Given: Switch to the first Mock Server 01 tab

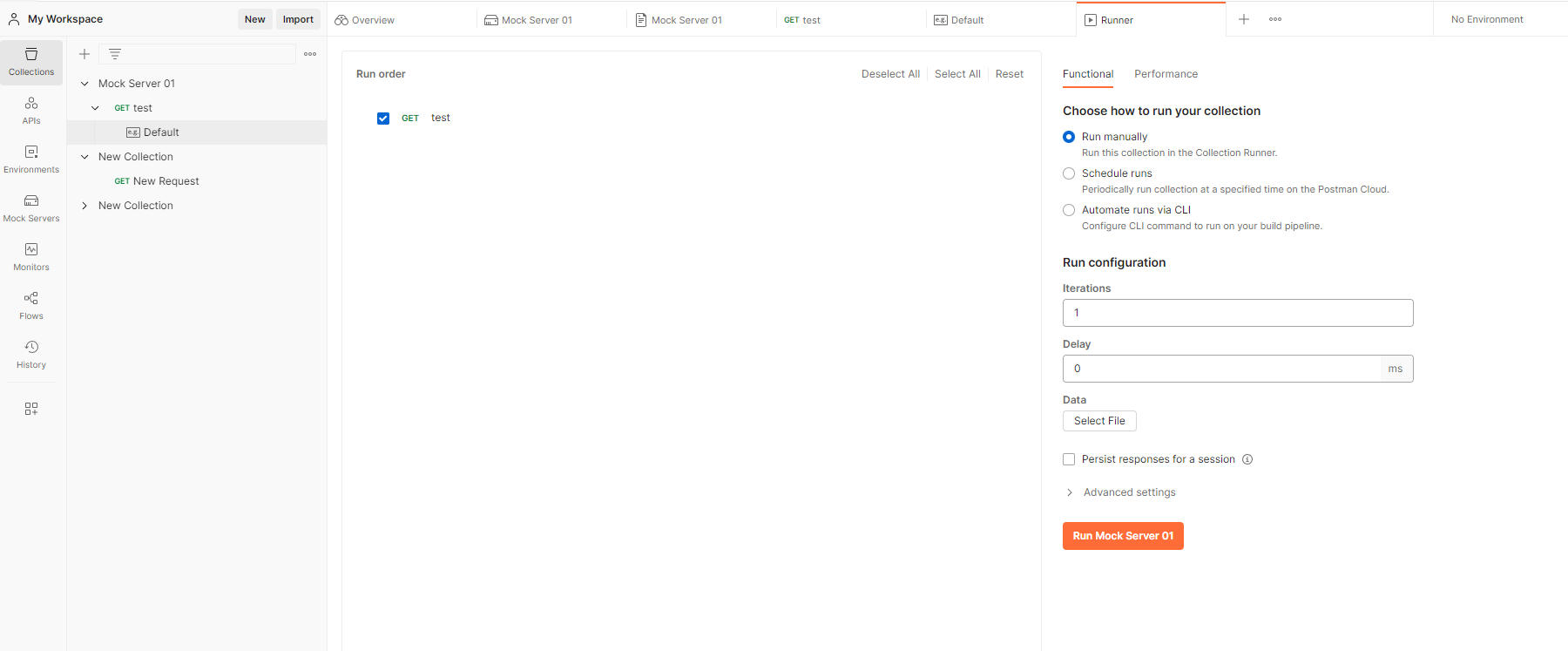Looking at the screenshot, I should (552, 20).
